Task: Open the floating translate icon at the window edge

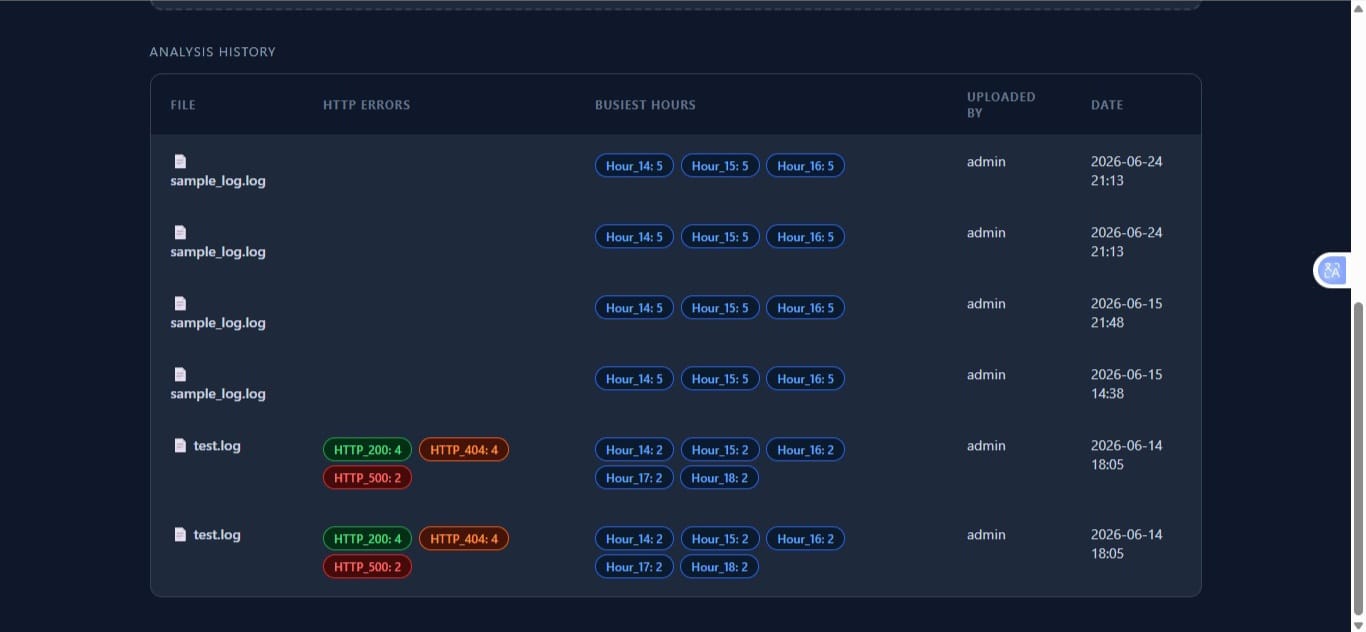Action: point(1332,270)
